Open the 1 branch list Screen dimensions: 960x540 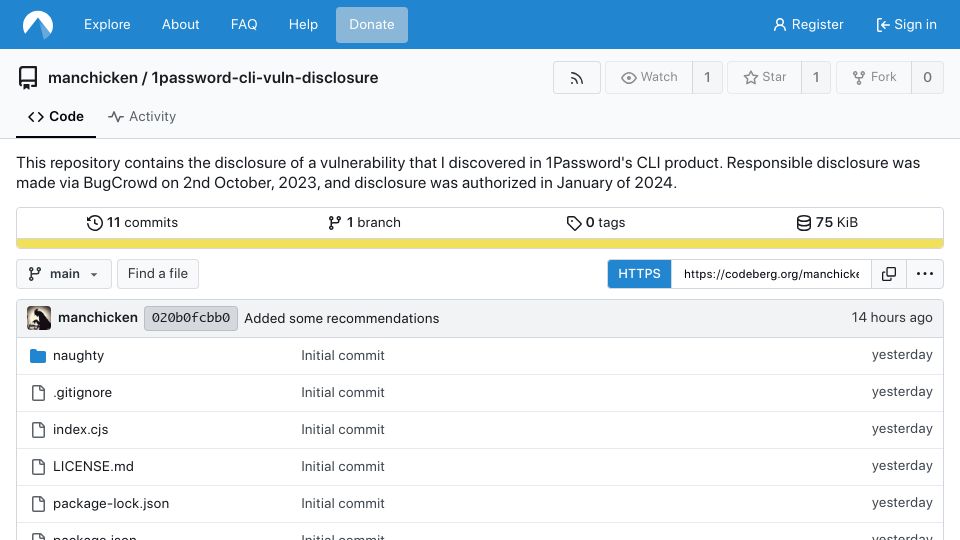[x=364, y=223]
